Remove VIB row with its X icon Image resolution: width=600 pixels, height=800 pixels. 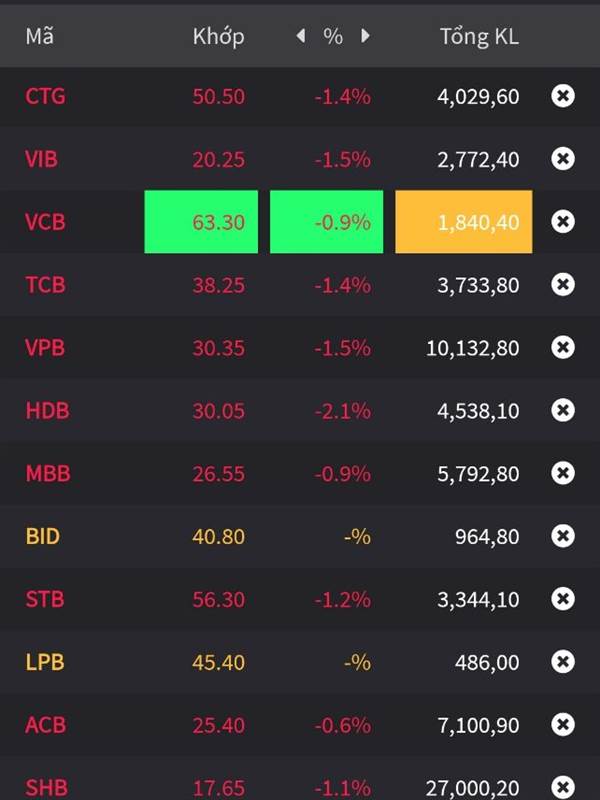click(x=563, y=159)
